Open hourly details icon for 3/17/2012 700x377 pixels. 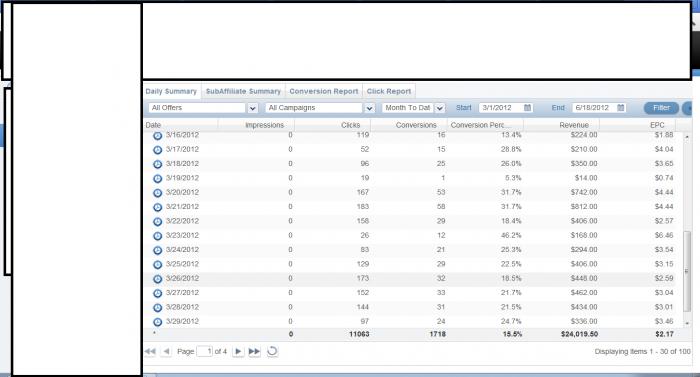(x=158, y=150)
